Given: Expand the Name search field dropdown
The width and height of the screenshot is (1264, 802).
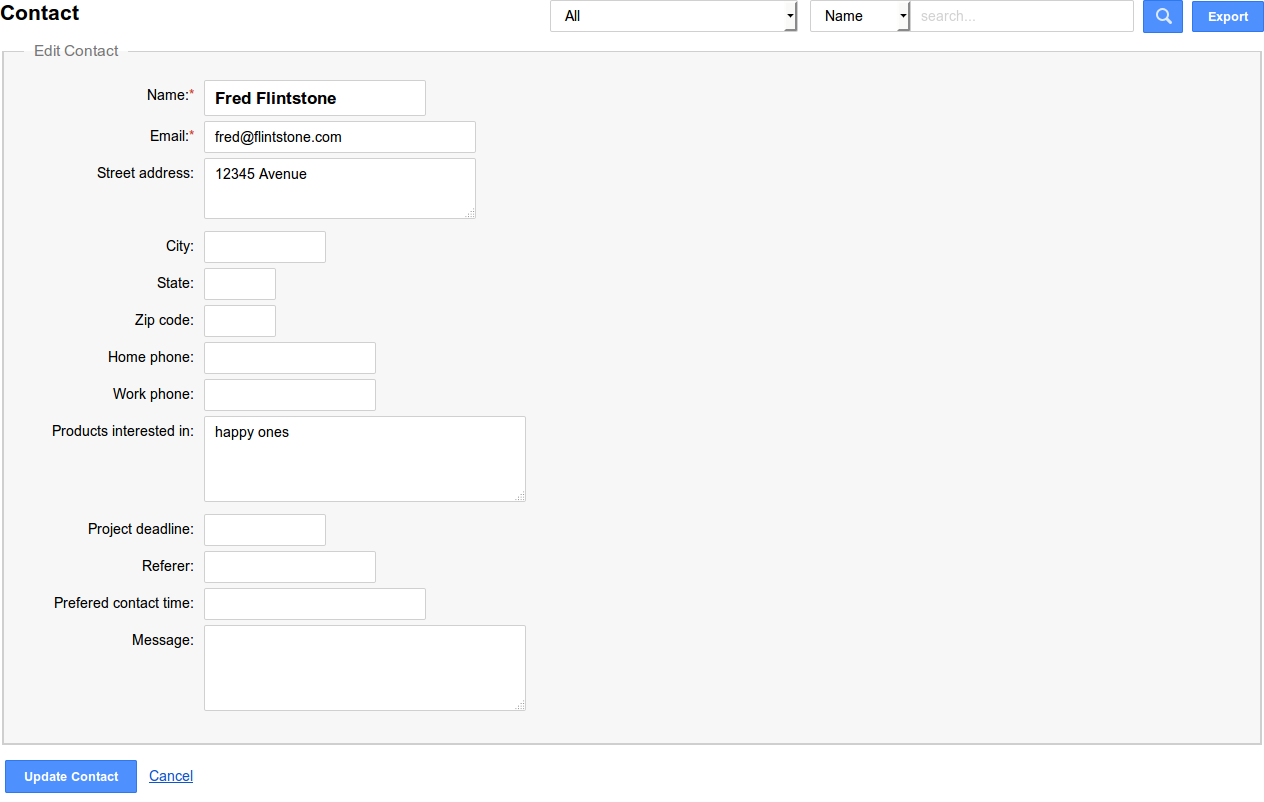Looking at the screenshot, I should tap(859, 16).
